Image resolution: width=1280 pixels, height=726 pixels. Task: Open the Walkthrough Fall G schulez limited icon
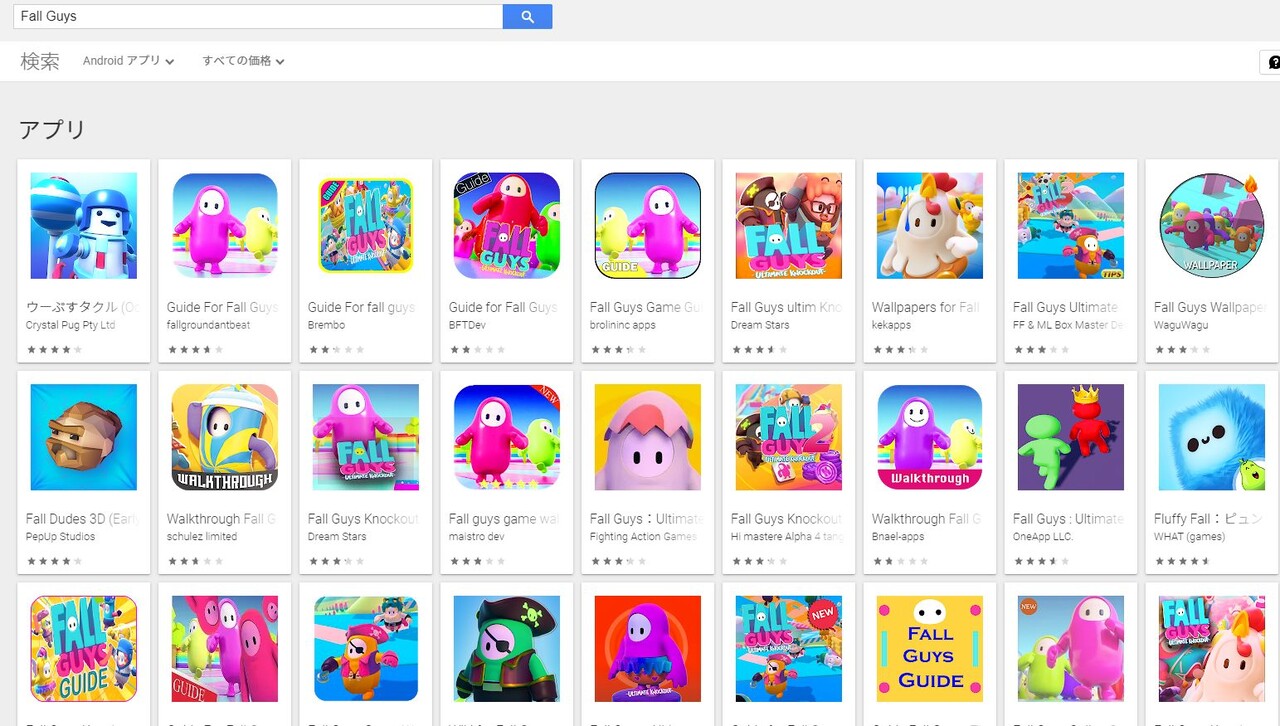[225, 437]
